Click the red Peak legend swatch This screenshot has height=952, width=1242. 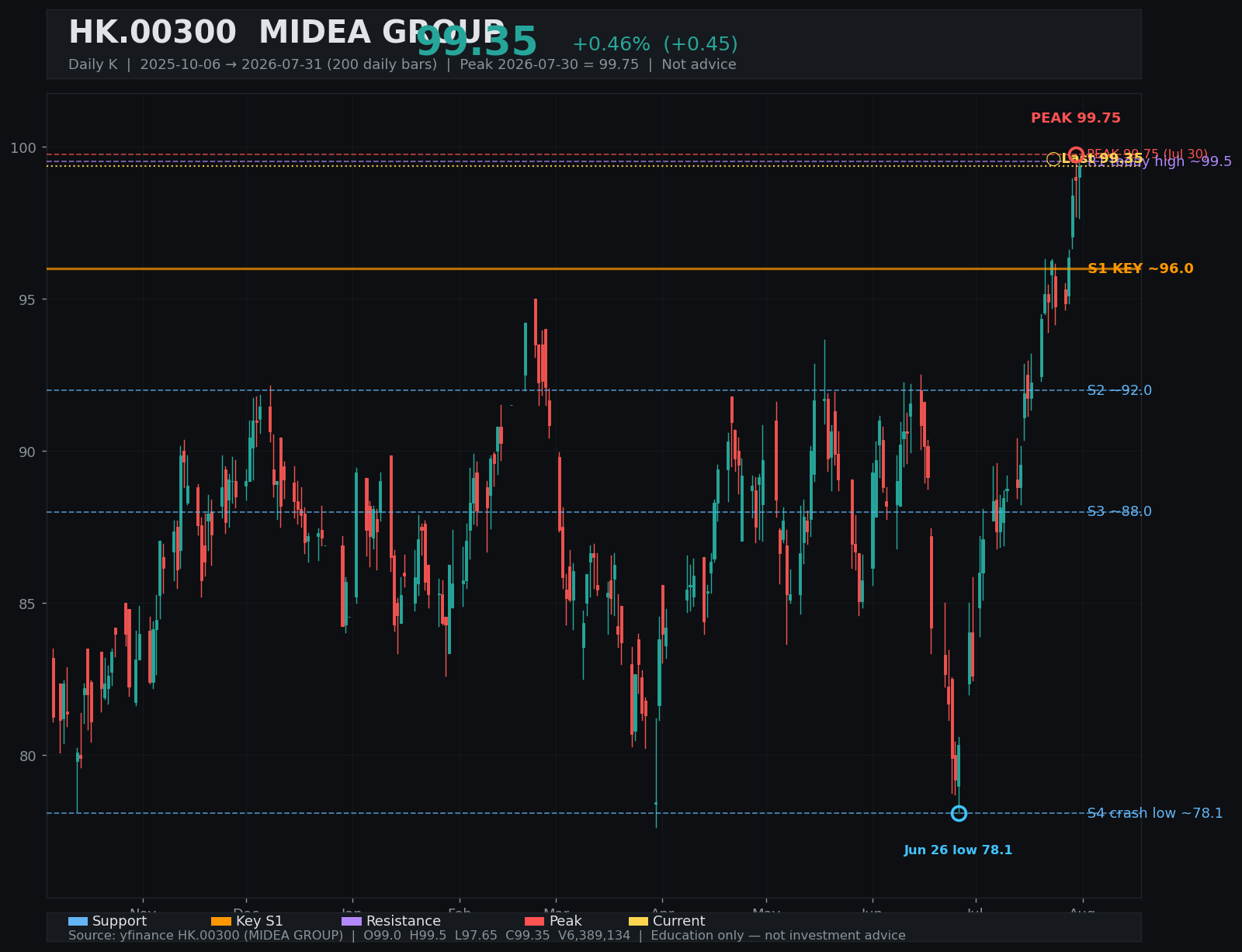point(535,922)
